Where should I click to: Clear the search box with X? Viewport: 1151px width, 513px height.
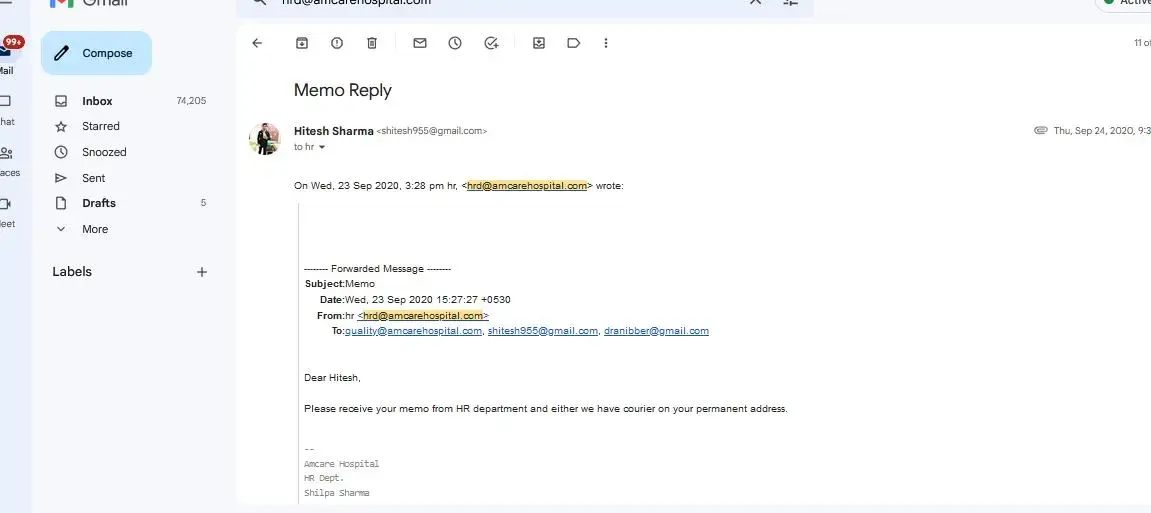pos(755,2)
